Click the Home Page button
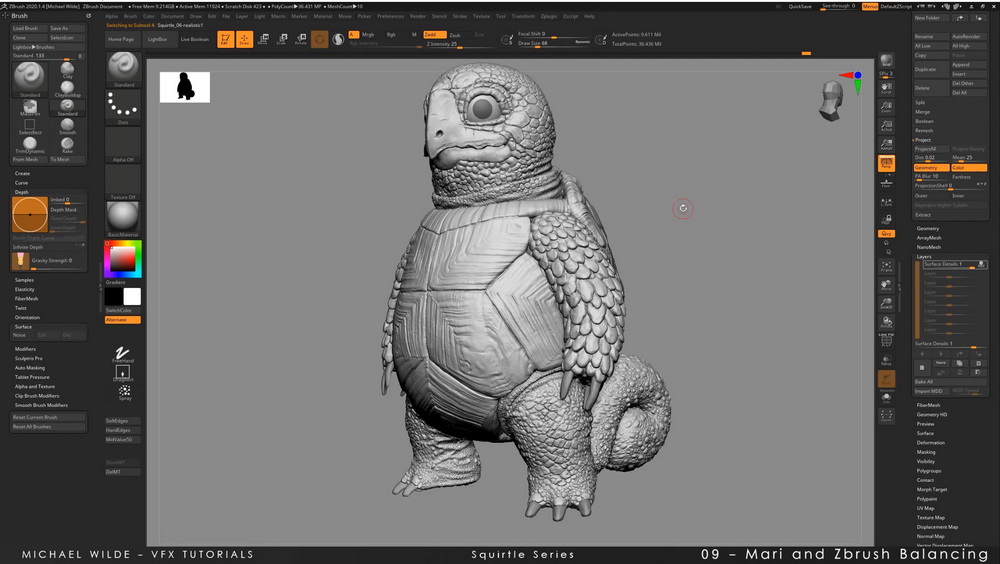This screenshot has width=1000, height=564. [x=121, y=40]
